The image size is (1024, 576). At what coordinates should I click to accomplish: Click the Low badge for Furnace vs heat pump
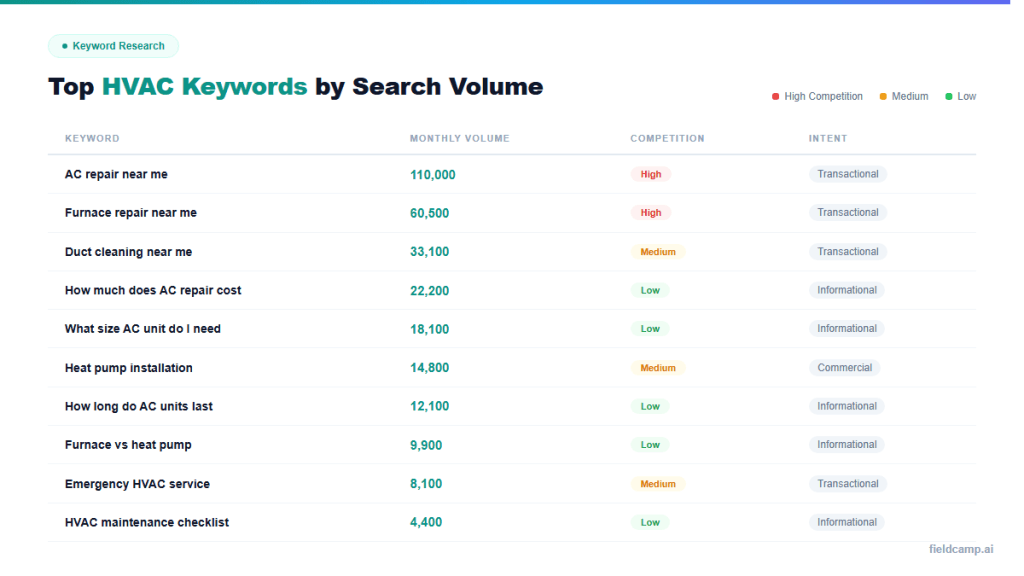[649, 444]
